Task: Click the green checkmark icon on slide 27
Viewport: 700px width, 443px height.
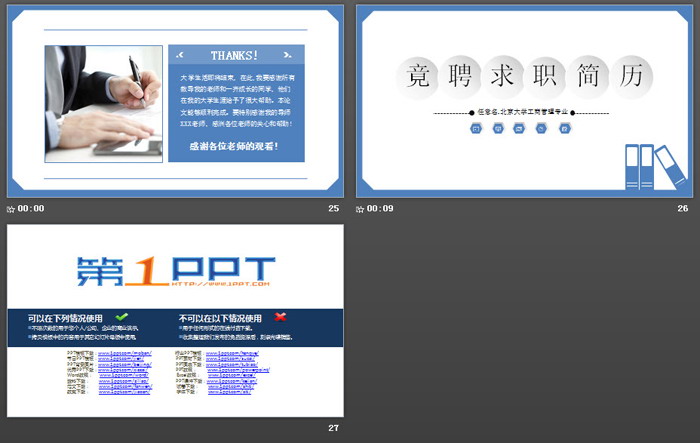Action: [x=121, y=317]
